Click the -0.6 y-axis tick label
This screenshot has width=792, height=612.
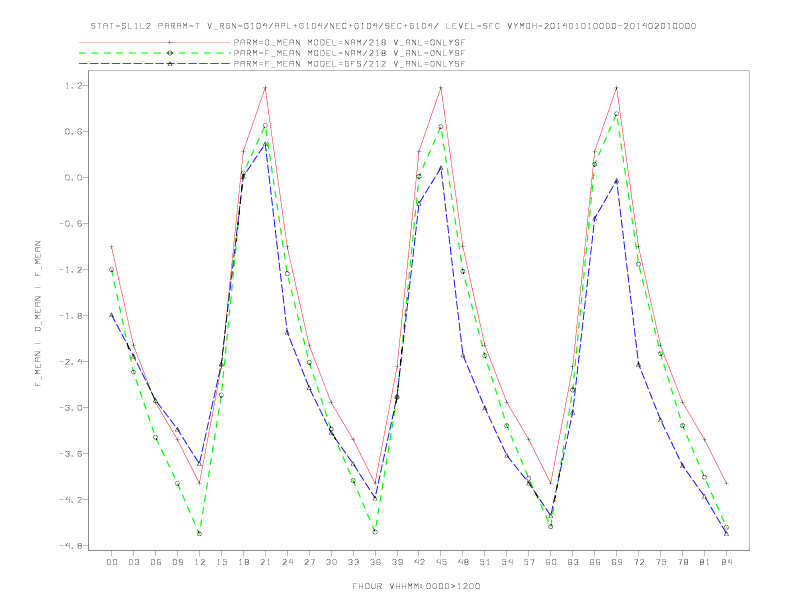coord(71,224)
